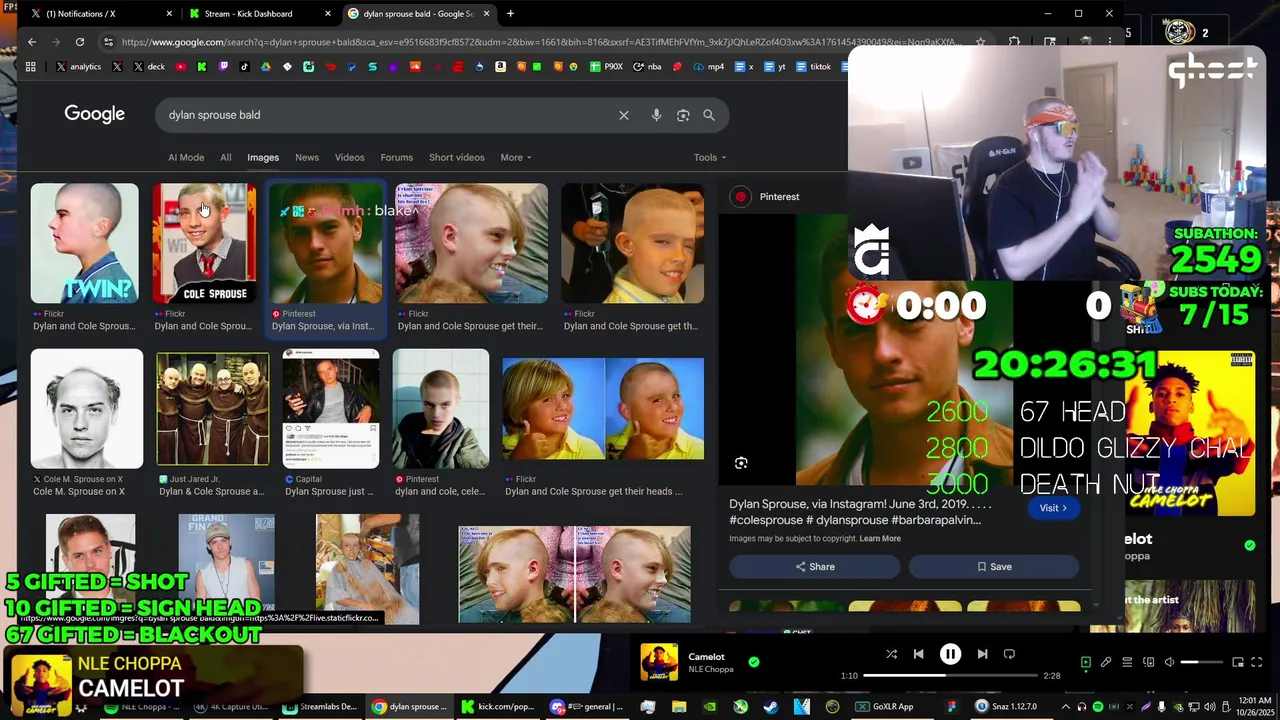Open the Discord general taskbar item
This screenshot has width=1280, height=720.
click(588, 707)
